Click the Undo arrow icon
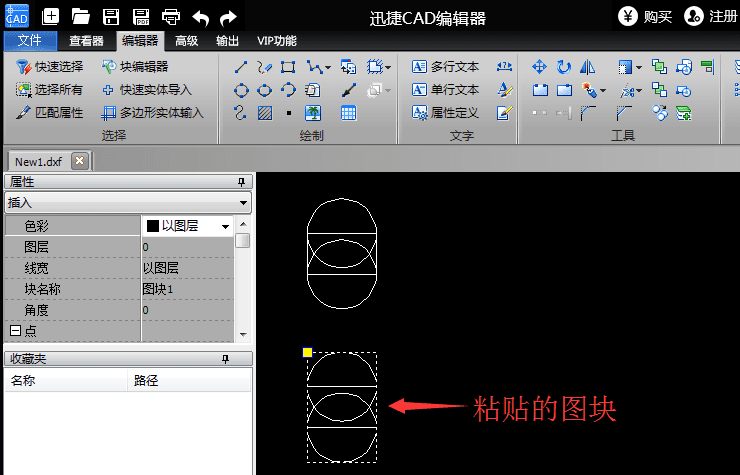740x475 pixels. [201, 18]
